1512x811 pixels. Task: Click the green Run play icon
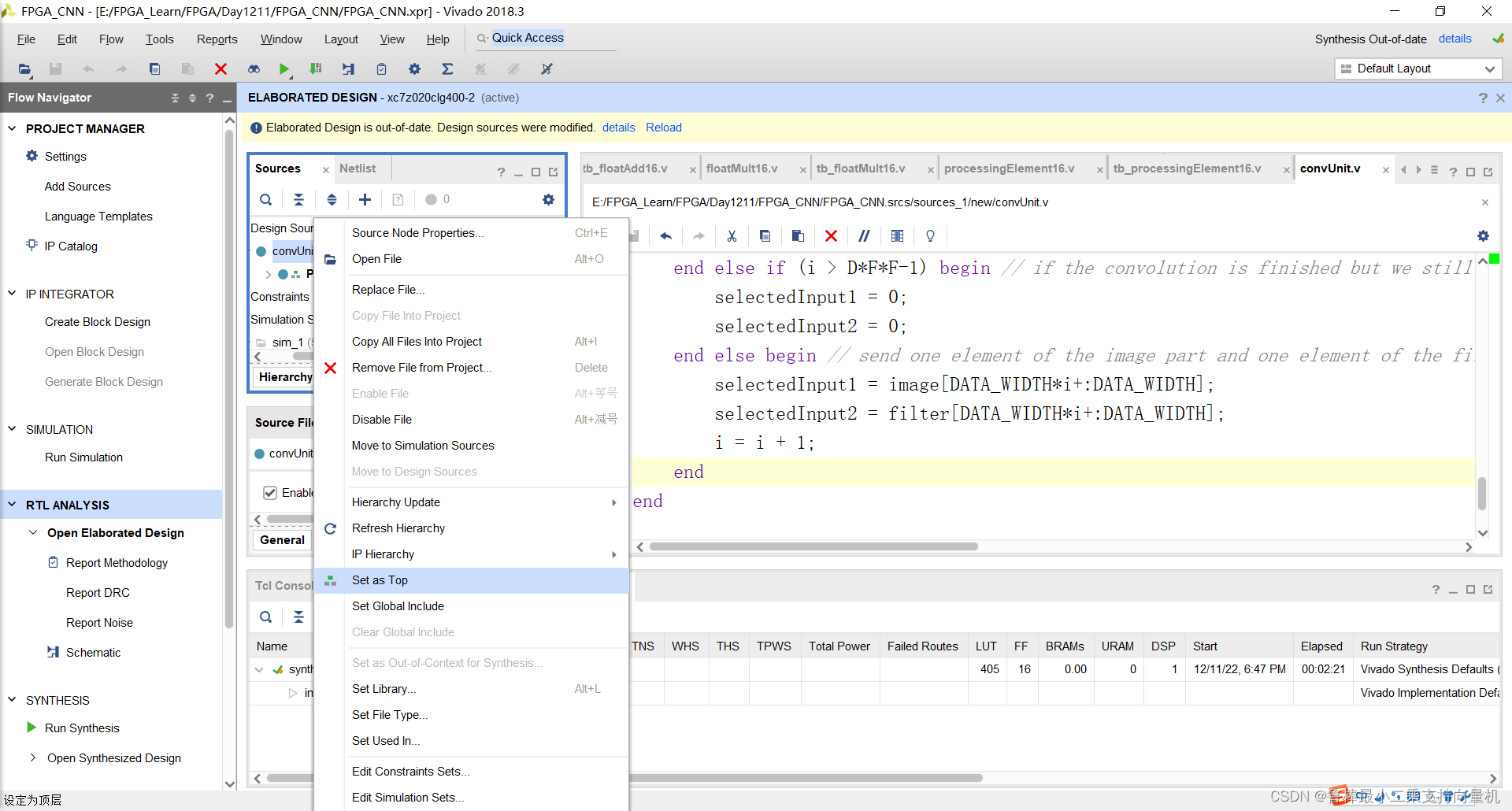[284, 69]
